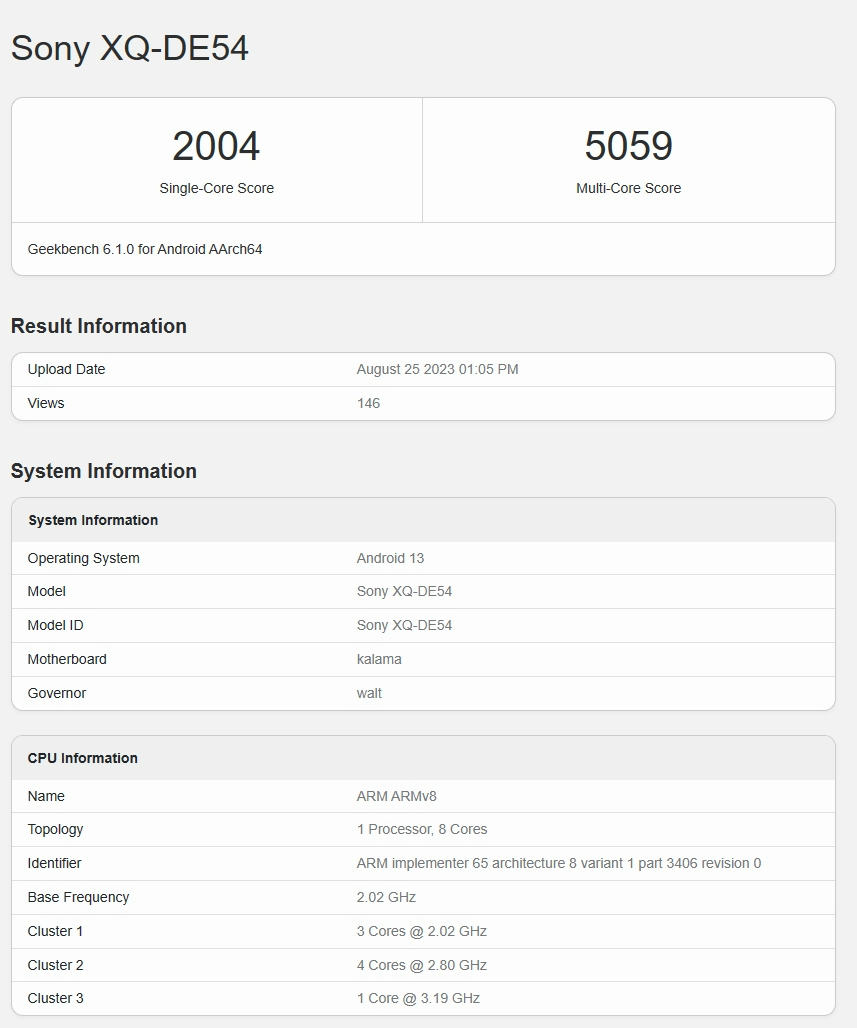Select the single-core score 2004

point(216,146)
